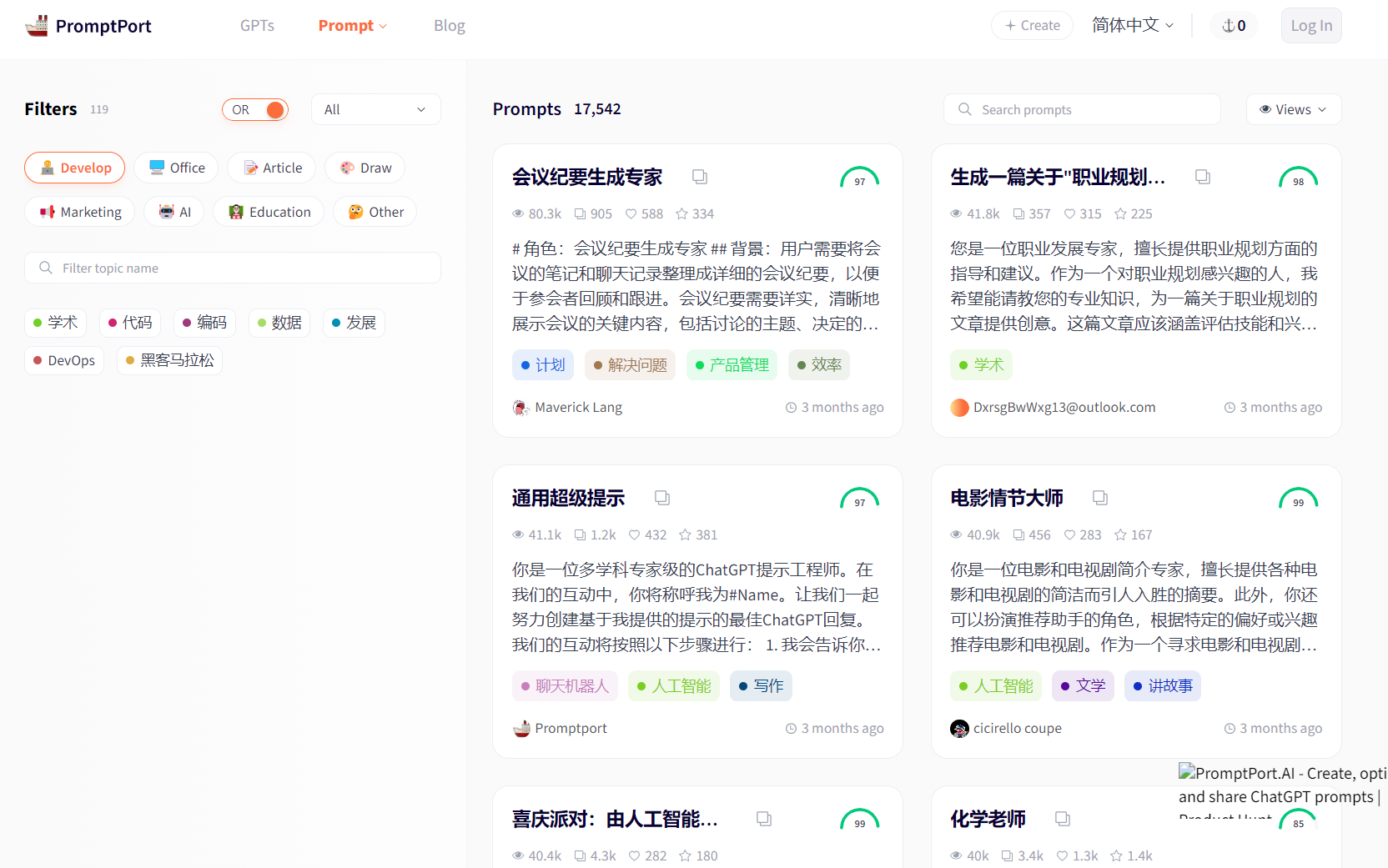Image resolution: width=1388 pixels, height=868 pixels.
Task: Switch to the GPTs section
Action: click(x=257, y=25)
